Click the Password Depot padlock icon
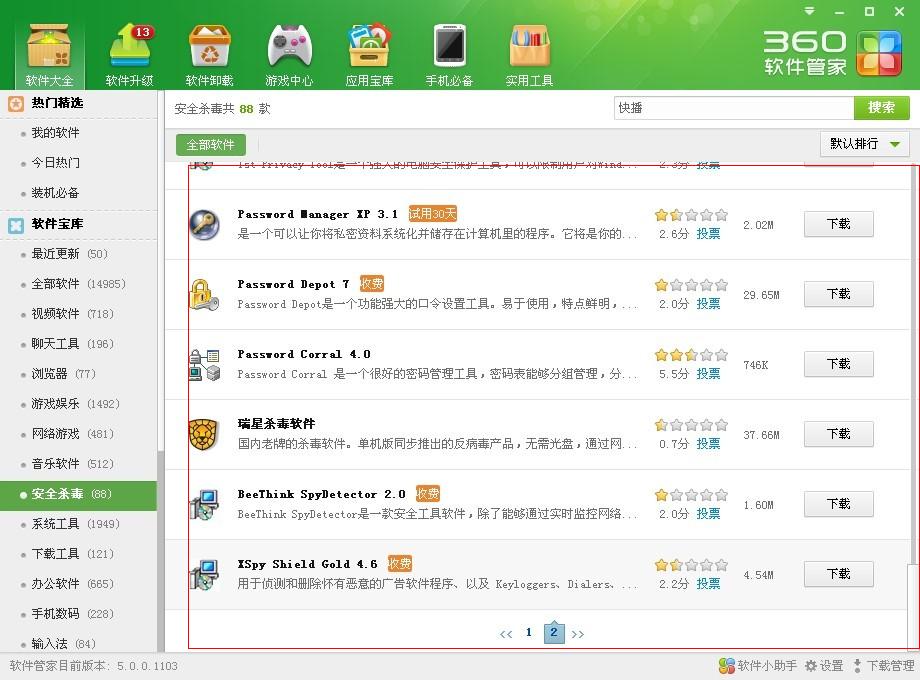The height and width of the screenshot is (680, 920). pyautogui.click(x=204, y=294)
